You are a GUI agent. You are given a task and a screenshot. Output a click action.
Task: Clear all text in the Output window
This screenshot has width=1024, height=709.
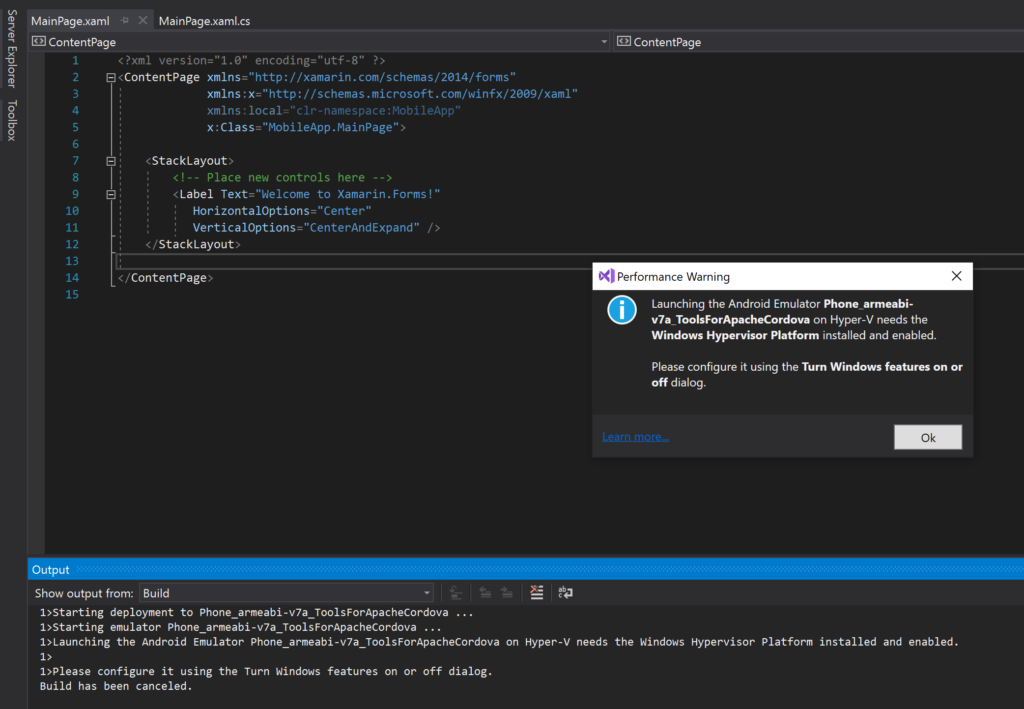(x=537, y=592)
